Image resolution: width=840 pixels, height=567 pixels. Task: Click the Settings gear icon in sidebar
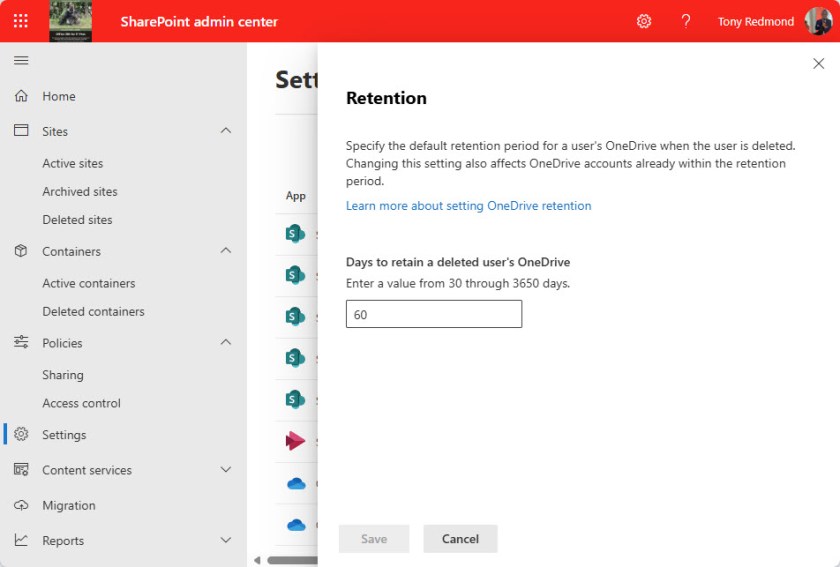pos(21,434)
